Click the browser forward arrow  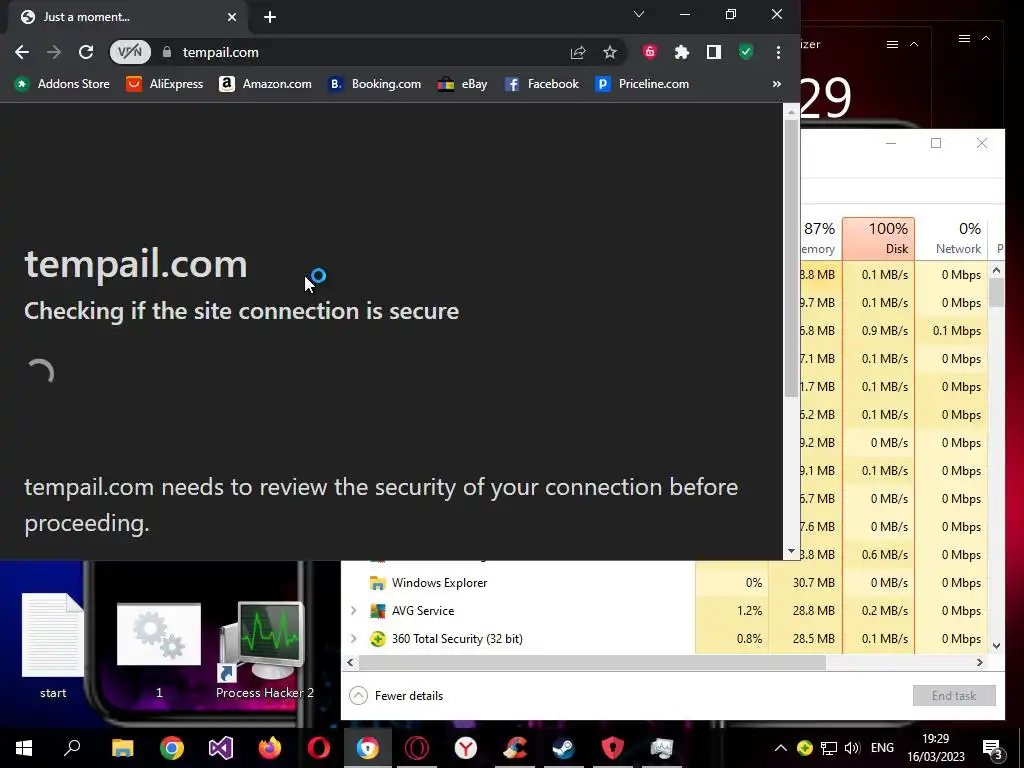point(54,52)
